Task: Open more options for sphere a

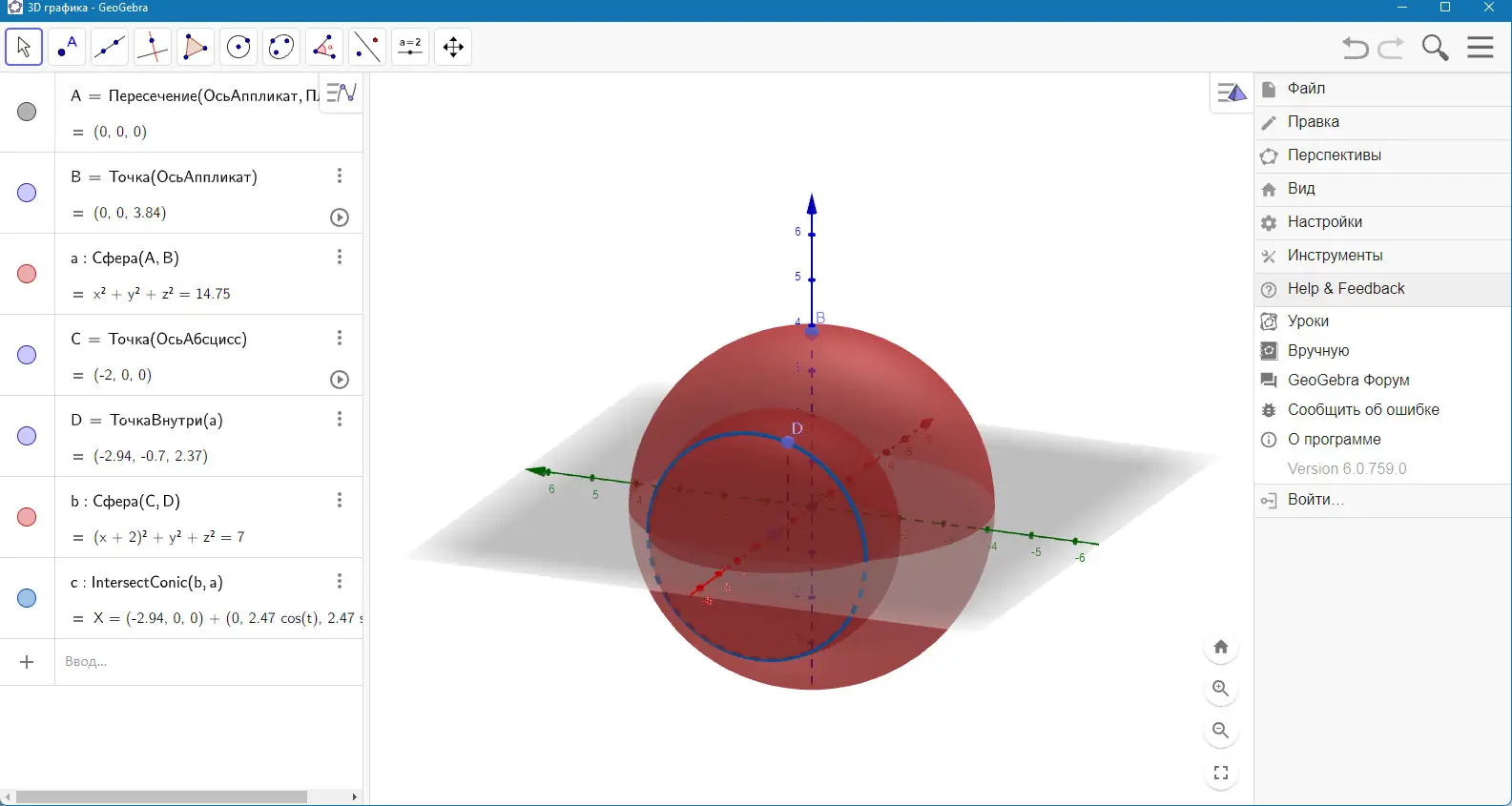Action: [340, 257]
